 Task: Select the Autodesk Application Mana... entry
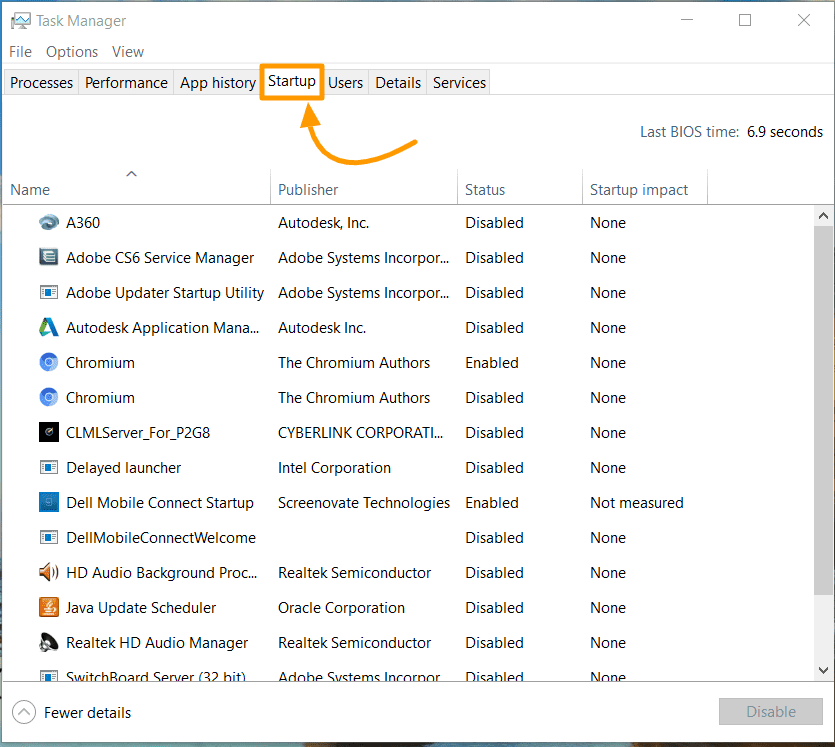tap(162, 327)
